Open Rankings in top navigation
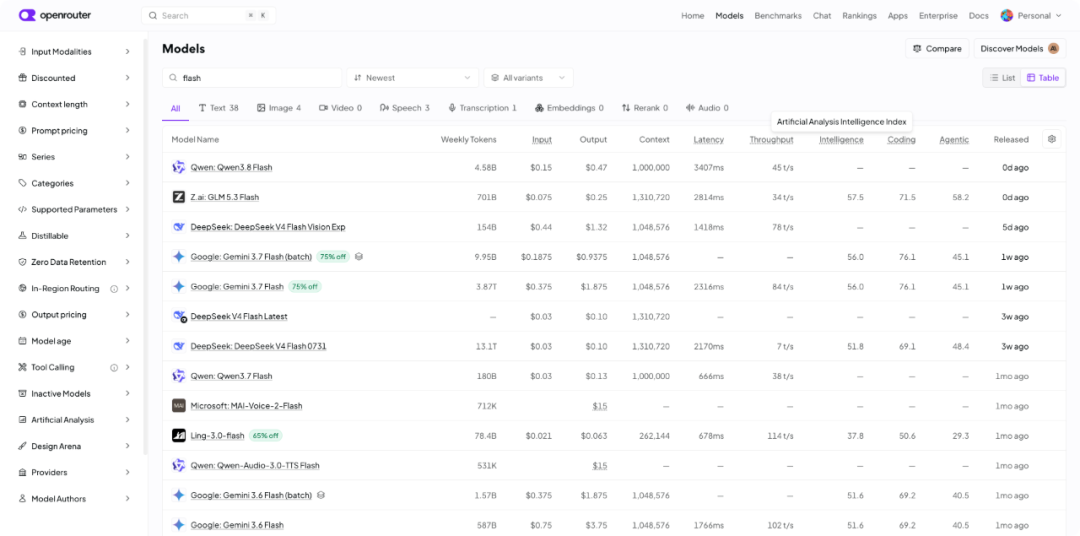Viewport: 1080px width, 536px height. tap(859, 15)
